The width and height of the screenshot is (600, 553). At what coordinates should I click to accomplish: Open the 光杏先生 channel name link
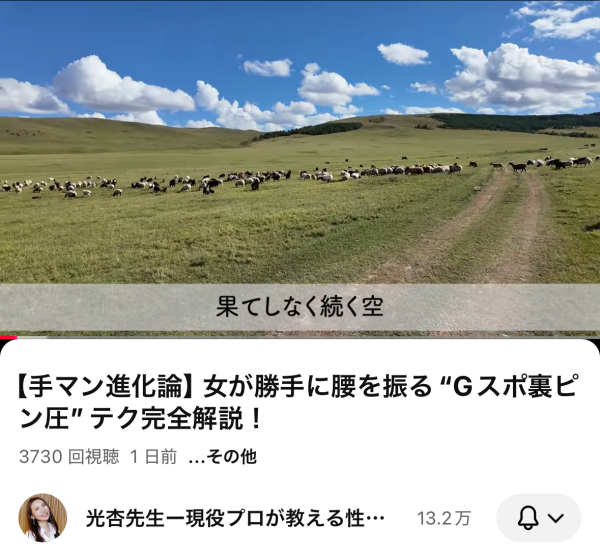[x=235, y=518]
